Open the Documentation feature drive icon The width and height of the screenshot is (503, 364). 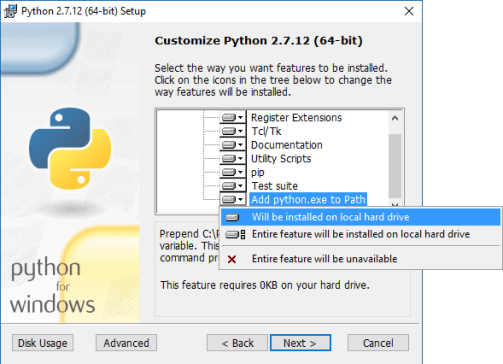click(x=233, y=145)
